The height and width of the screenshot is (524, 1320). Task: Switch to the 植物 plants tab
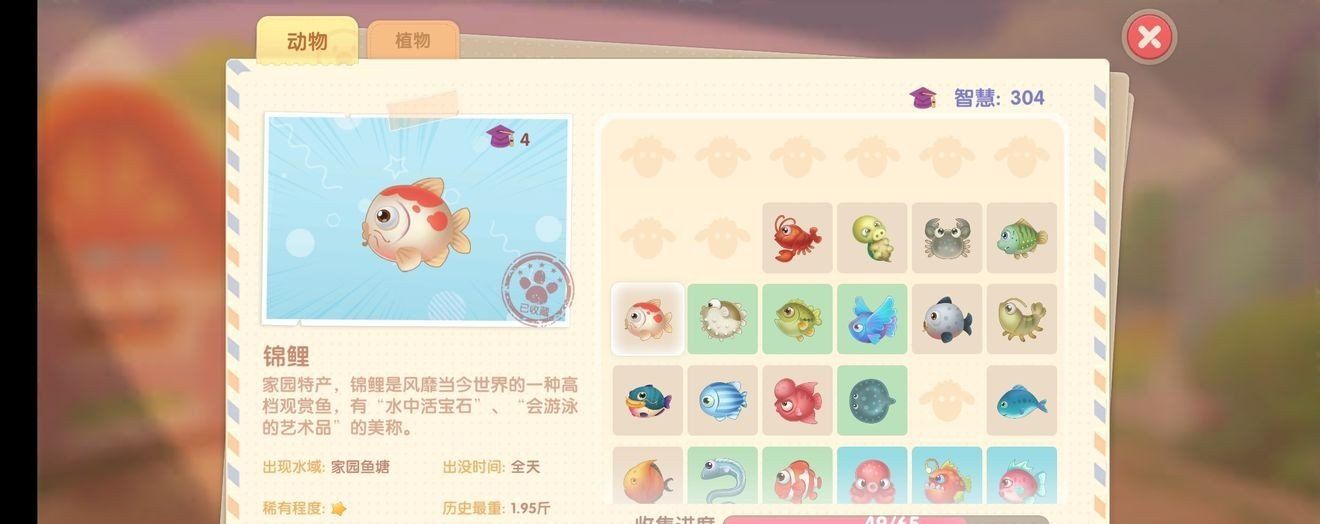(x=413, y=41)
